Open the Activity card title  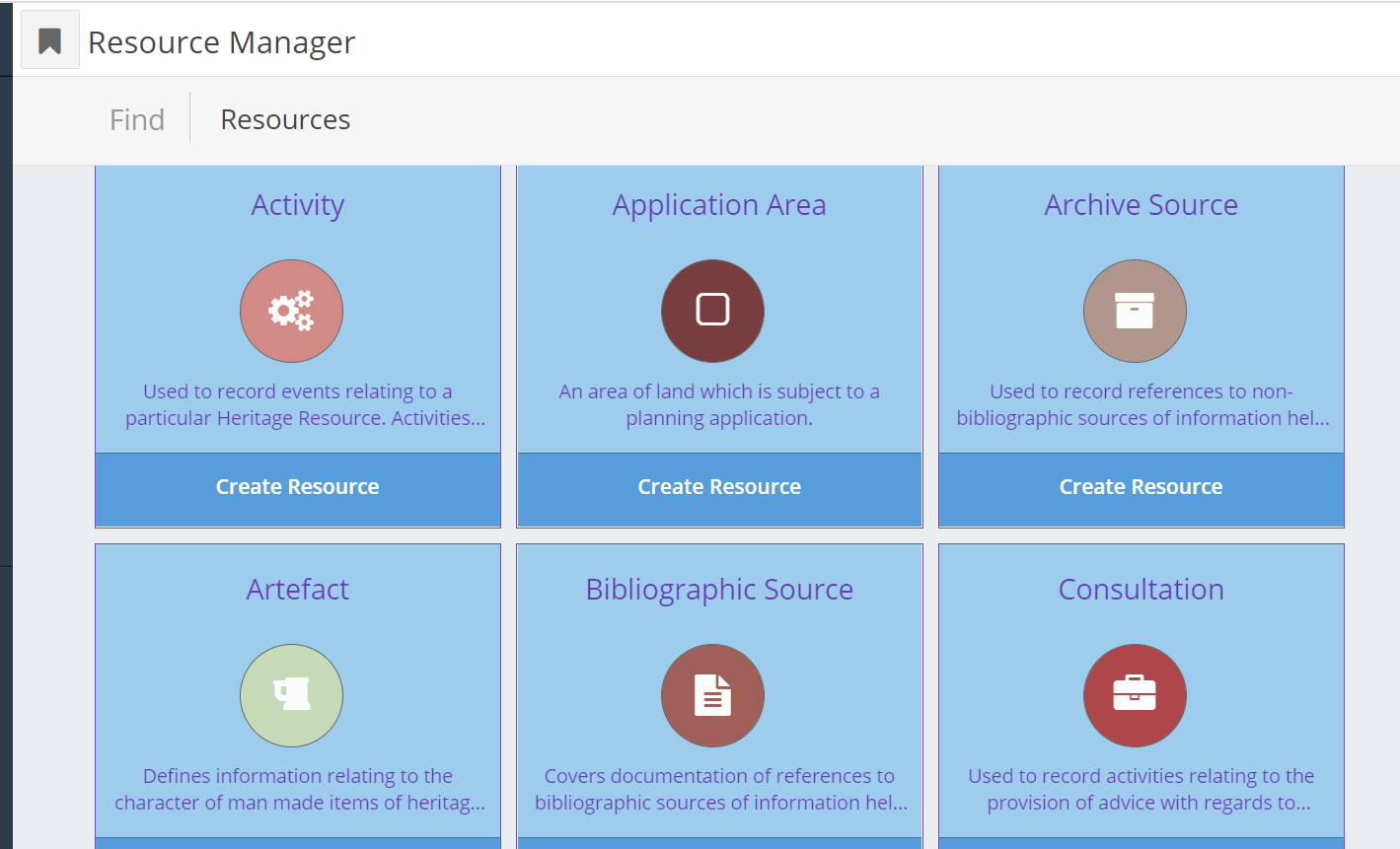coord(297,204)
